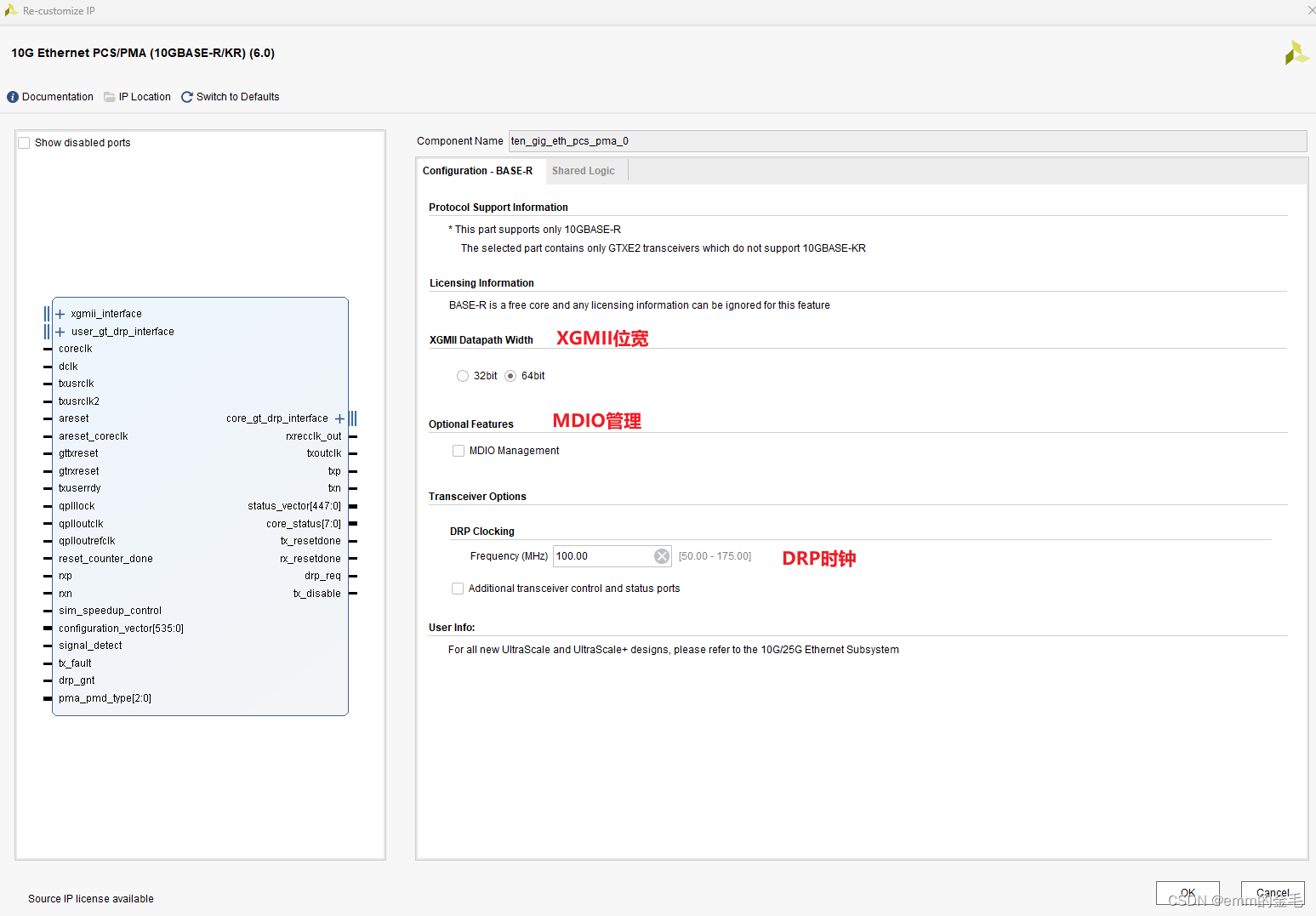Open the Shared Logic tab
1316x916 pixels.
coord(584,171)
